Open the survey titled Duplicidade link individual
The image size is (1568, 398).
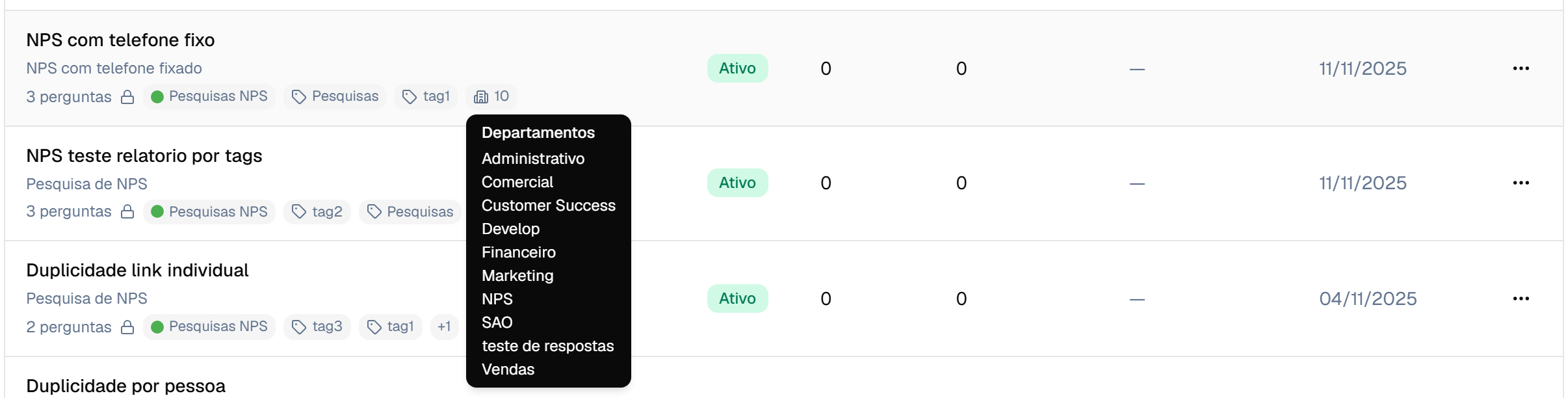137,271
